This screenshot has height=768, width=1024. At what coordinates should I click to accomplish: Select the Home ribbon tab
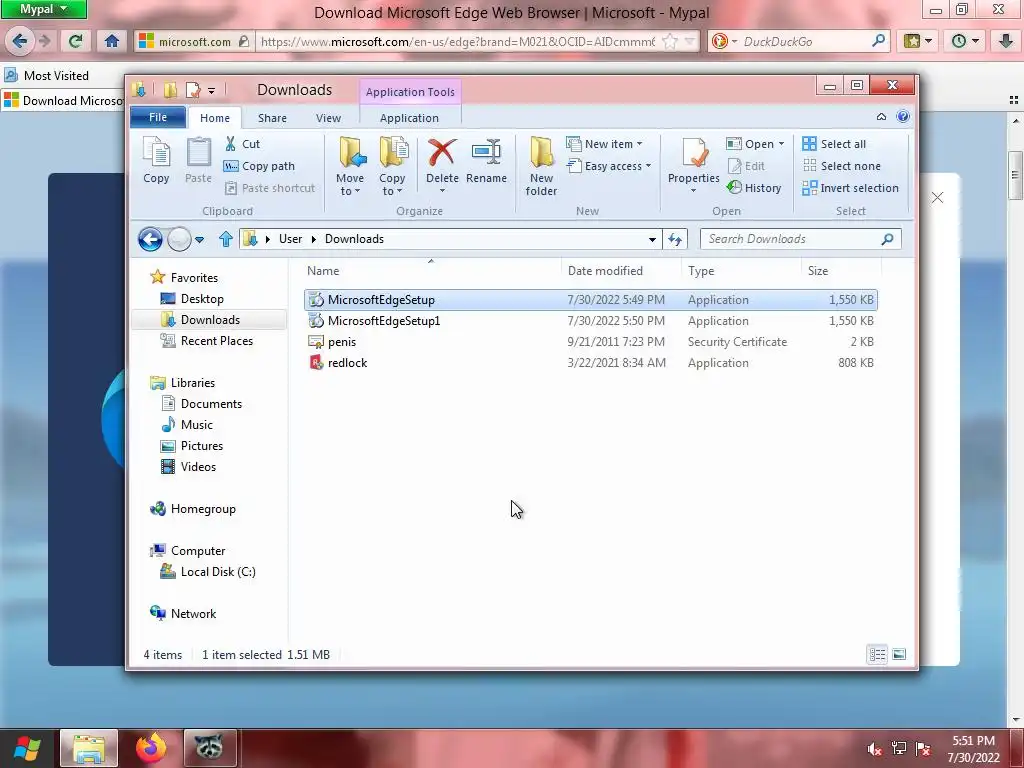(x=215, y=118)
